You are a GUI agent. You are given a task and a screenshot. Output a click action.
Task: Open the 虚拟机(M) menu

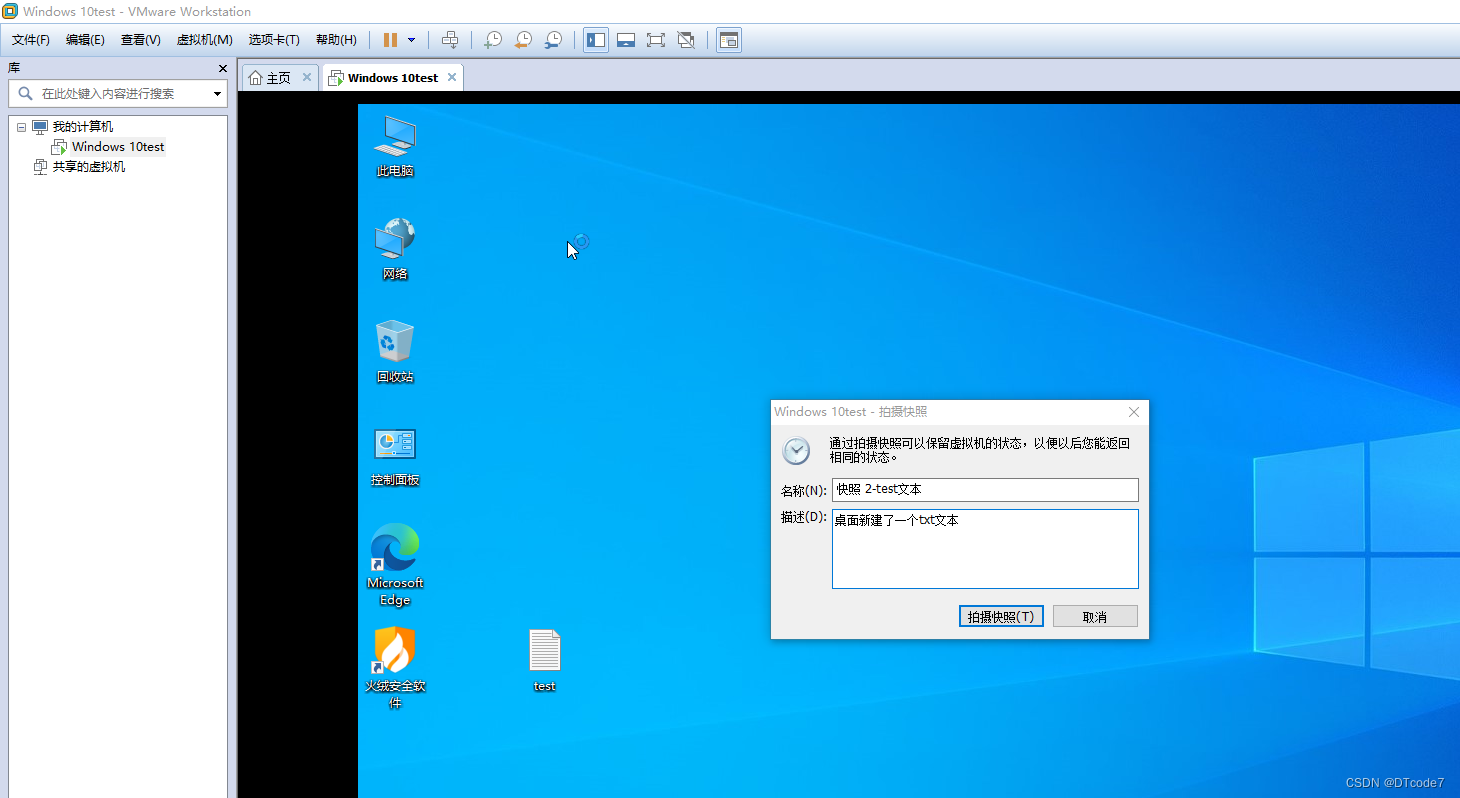205,40
